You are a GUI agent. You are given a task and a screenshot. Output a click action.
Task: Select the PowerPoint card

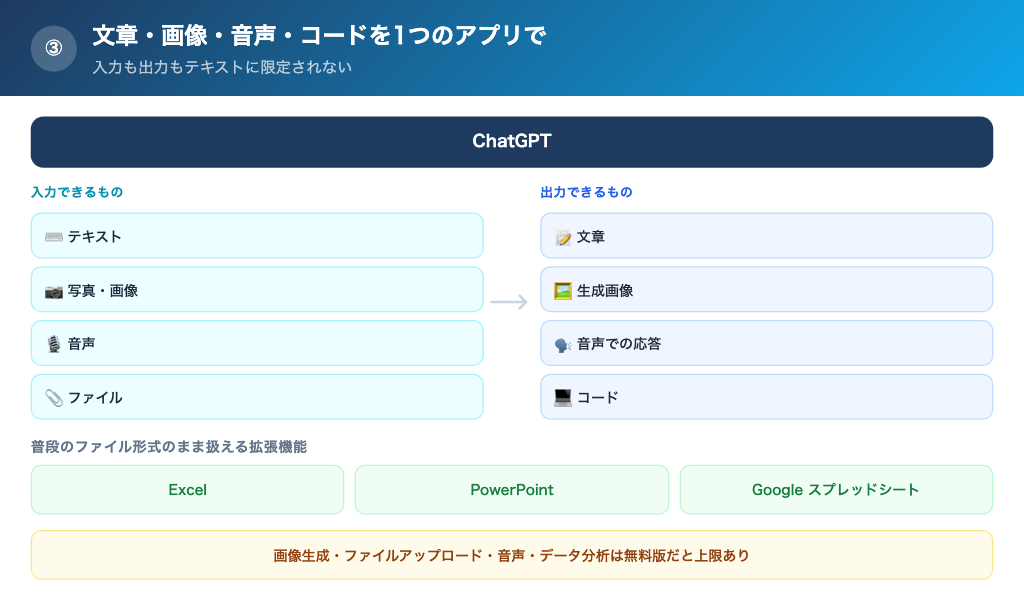click(512, 490)
